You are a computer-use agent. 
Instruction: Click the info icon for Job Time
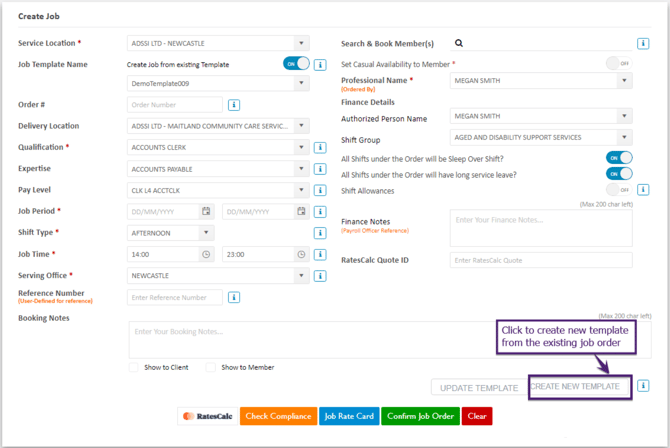click(320, 254)
